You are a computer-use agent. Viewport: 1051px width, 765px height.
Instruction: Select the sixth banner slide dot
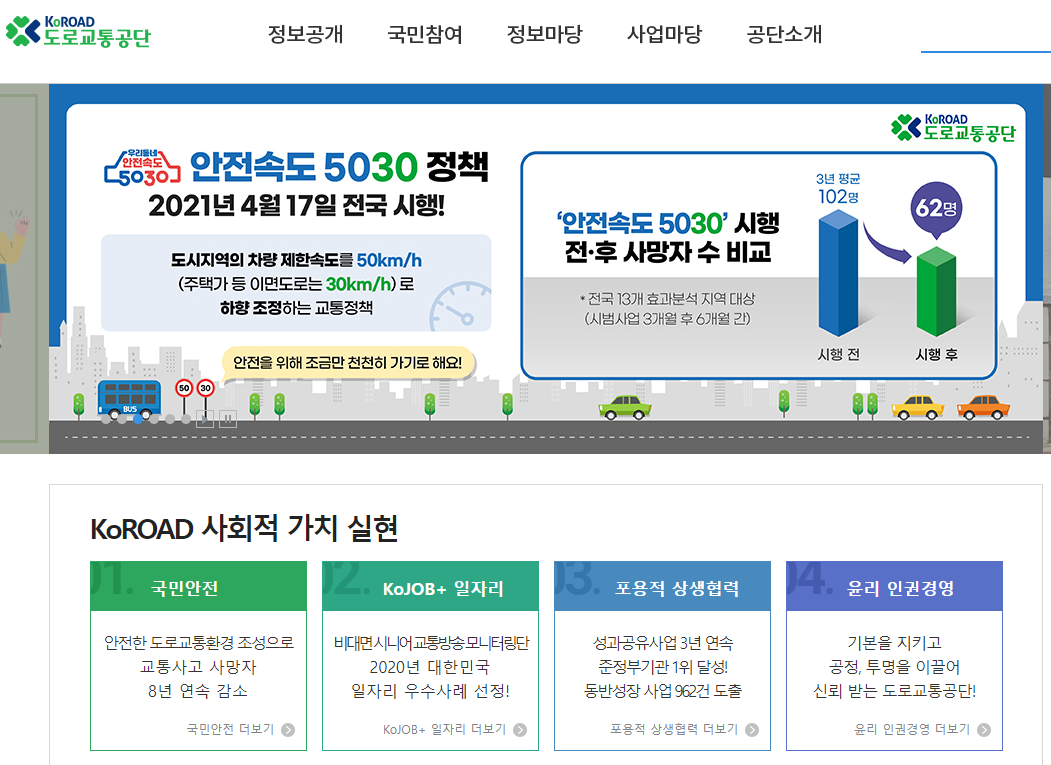[186, 419]
